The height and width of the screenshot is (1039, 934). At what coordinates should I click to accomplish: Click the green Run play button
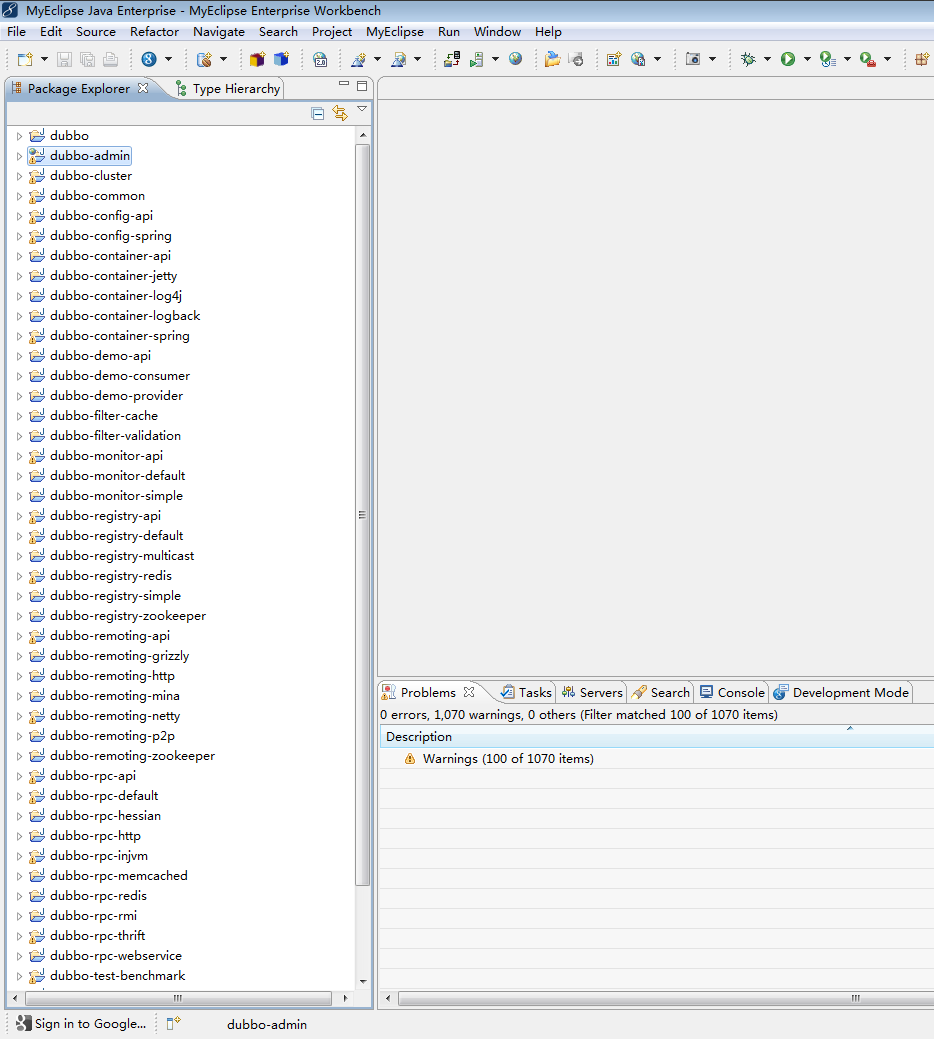pyautogui.click(x=788, y=60)
